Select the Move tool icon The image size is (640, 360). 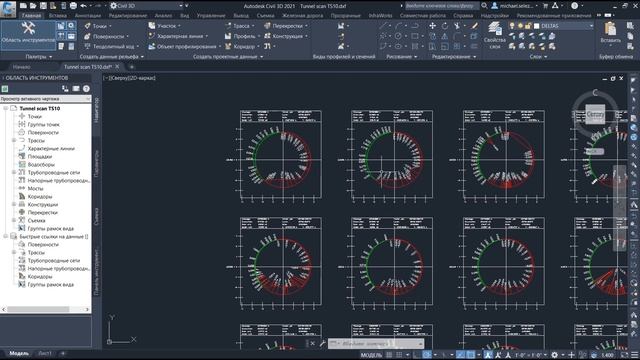coord(432,26)
